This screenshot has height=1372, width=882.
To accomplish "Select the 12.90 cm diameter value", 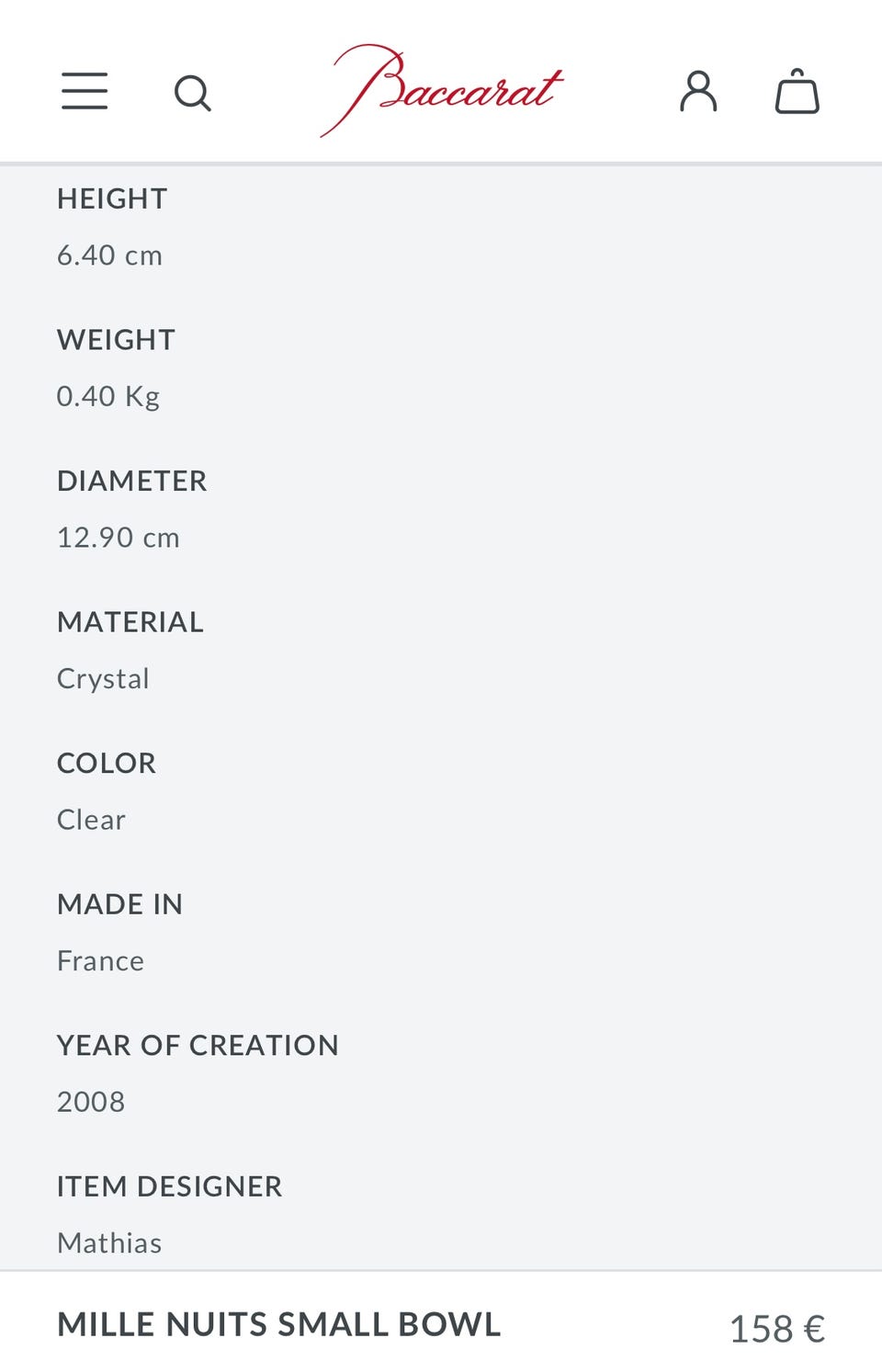I will coord(119,538).
